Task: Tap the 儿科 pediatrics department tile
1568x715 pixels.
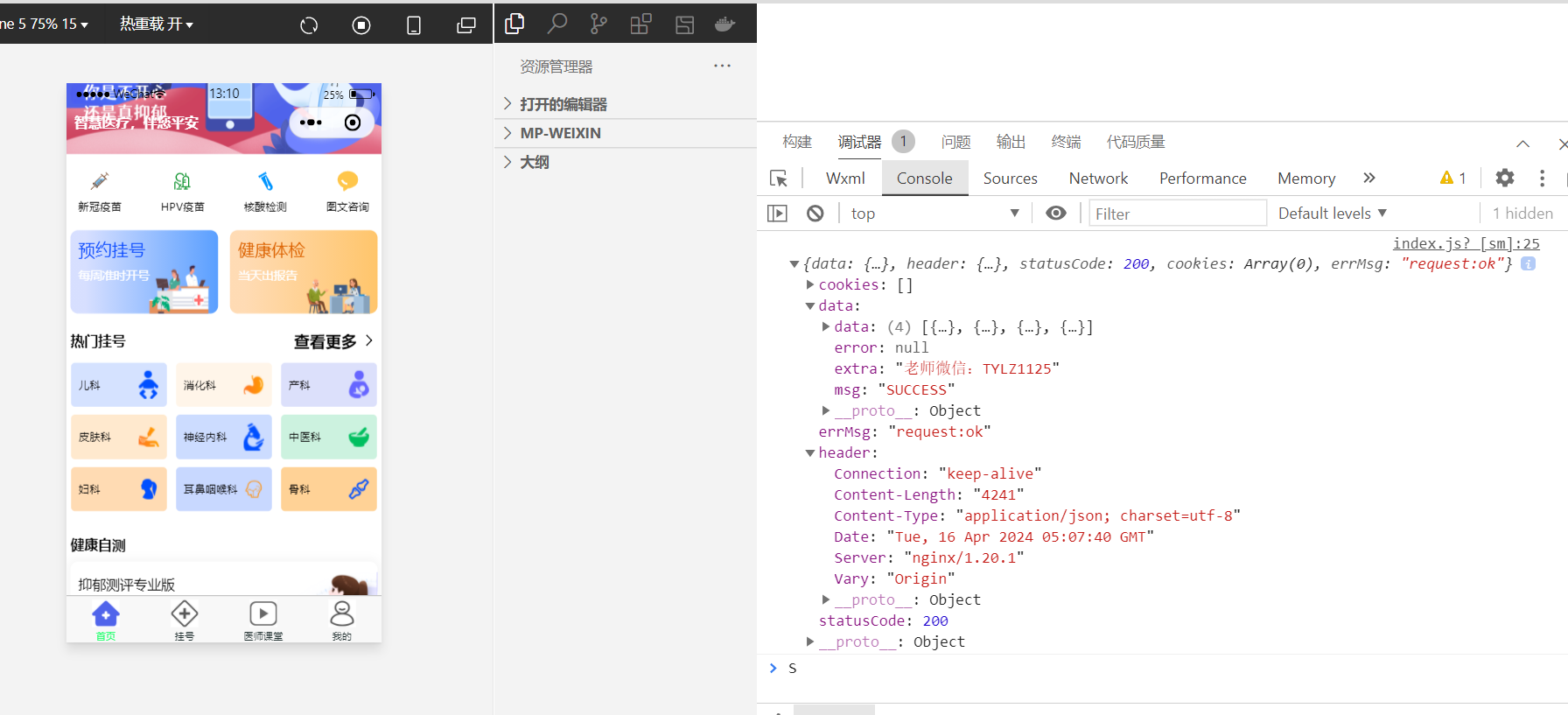Action: pos(119,385)
